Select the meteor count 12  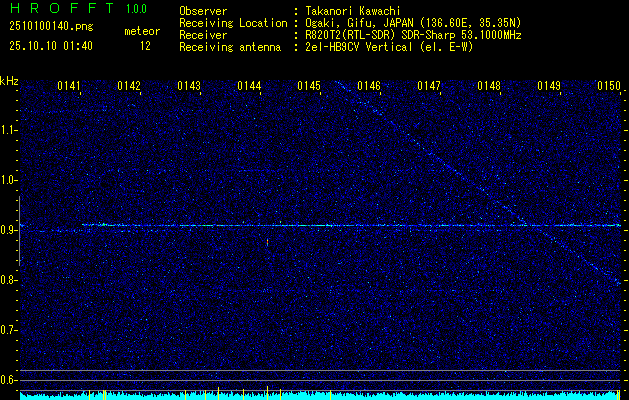(145, 46)
